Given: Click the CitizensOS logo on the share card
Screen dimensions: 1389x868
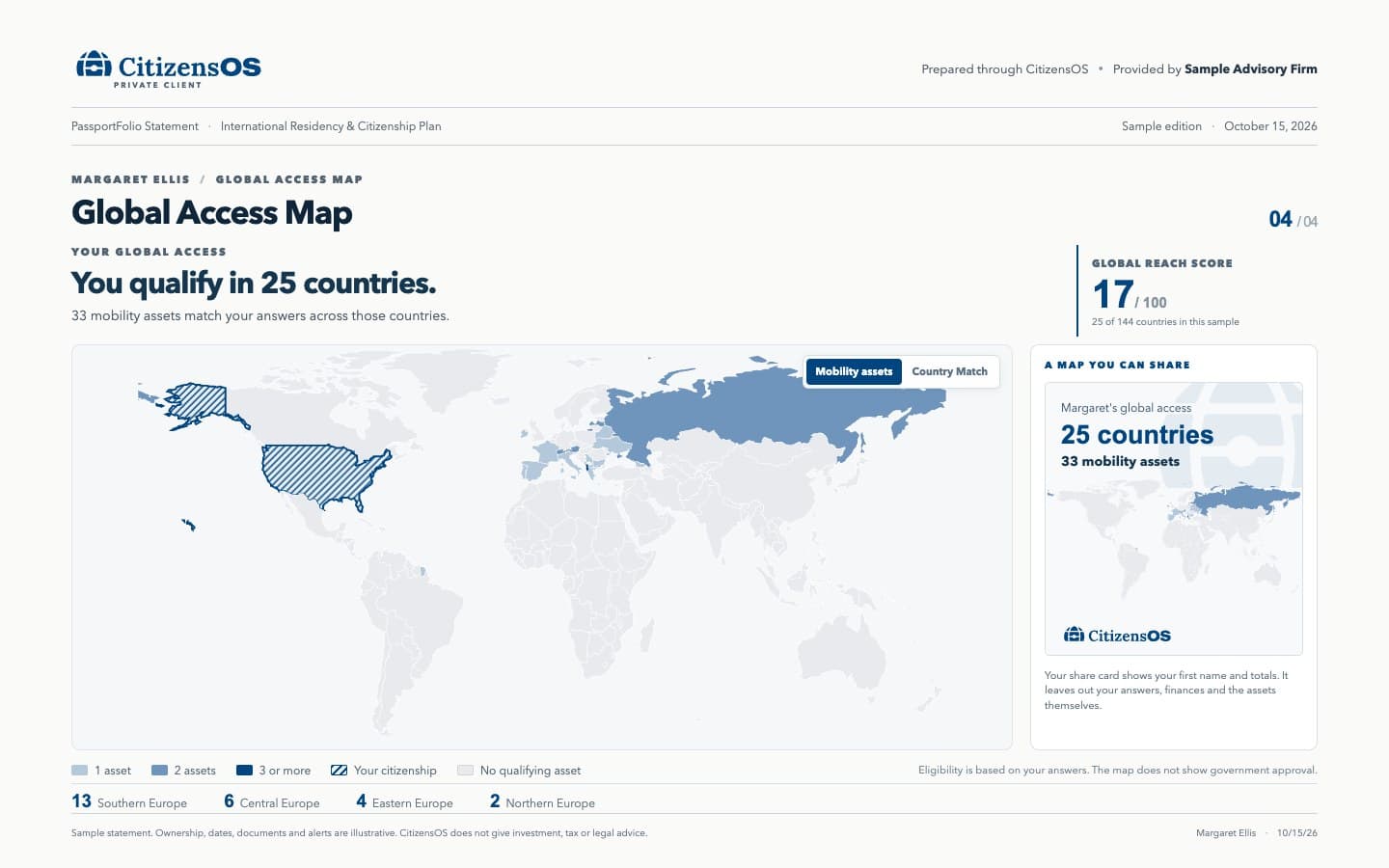Looking at the screenshot, I should tap(1117, 635).
